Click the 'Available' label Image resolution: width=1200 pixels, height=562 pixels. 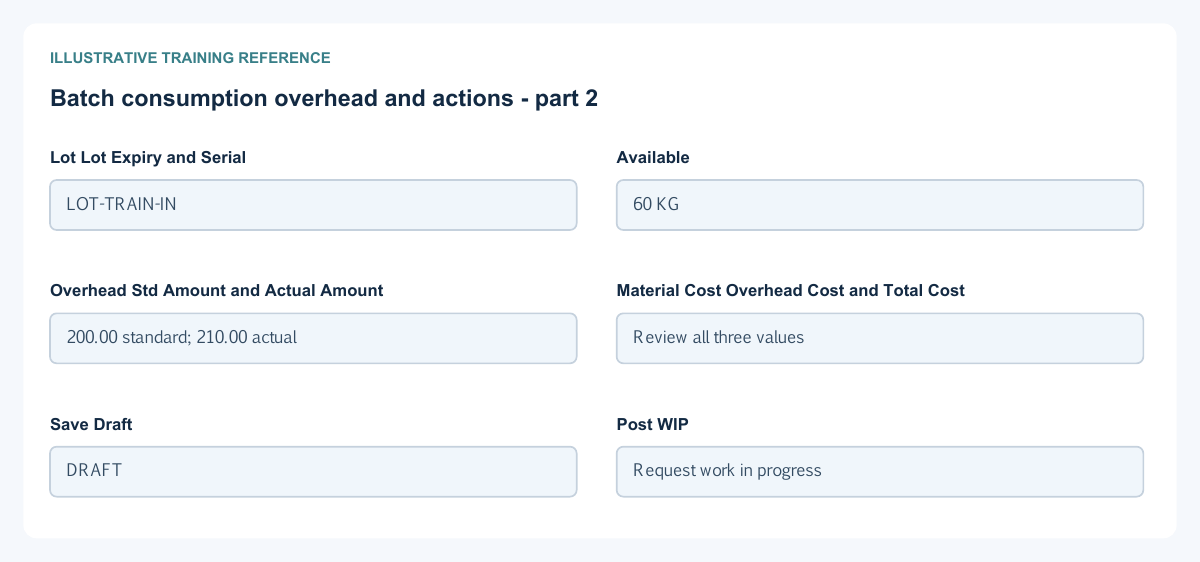[653, 157]
